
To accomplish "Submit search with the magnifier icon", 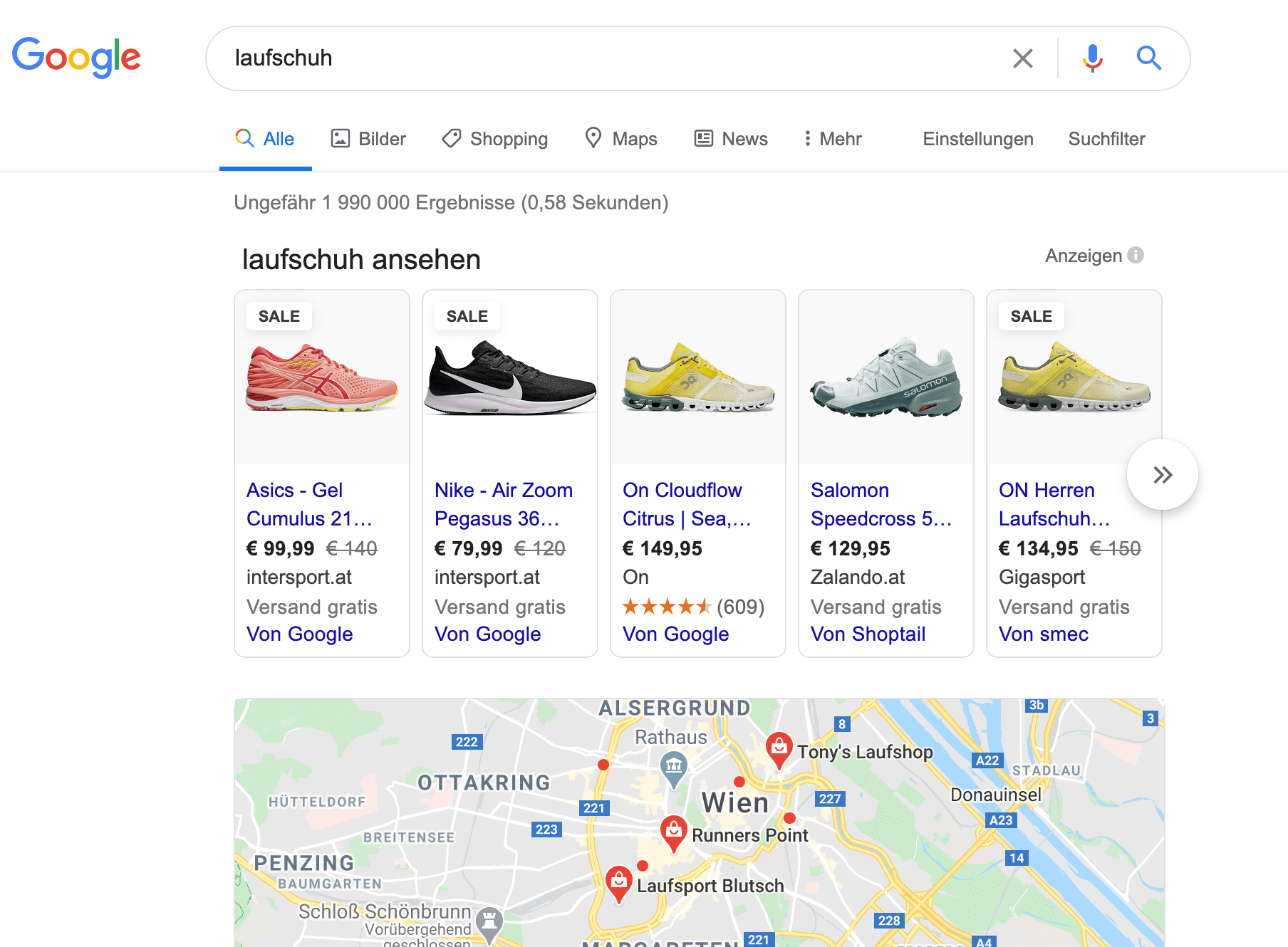I will click(x=1148, y=58).
